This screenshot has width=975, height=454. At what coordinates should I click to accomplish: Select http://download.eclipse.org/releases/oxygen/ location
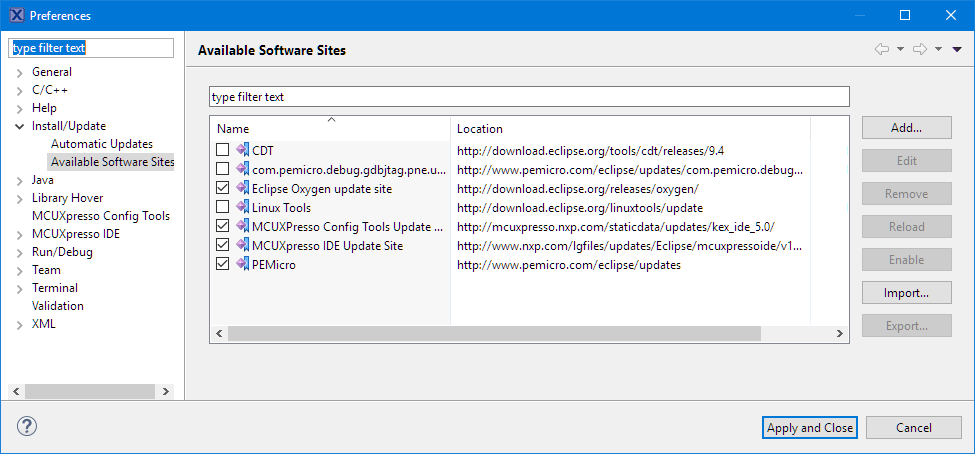(578, 188)
